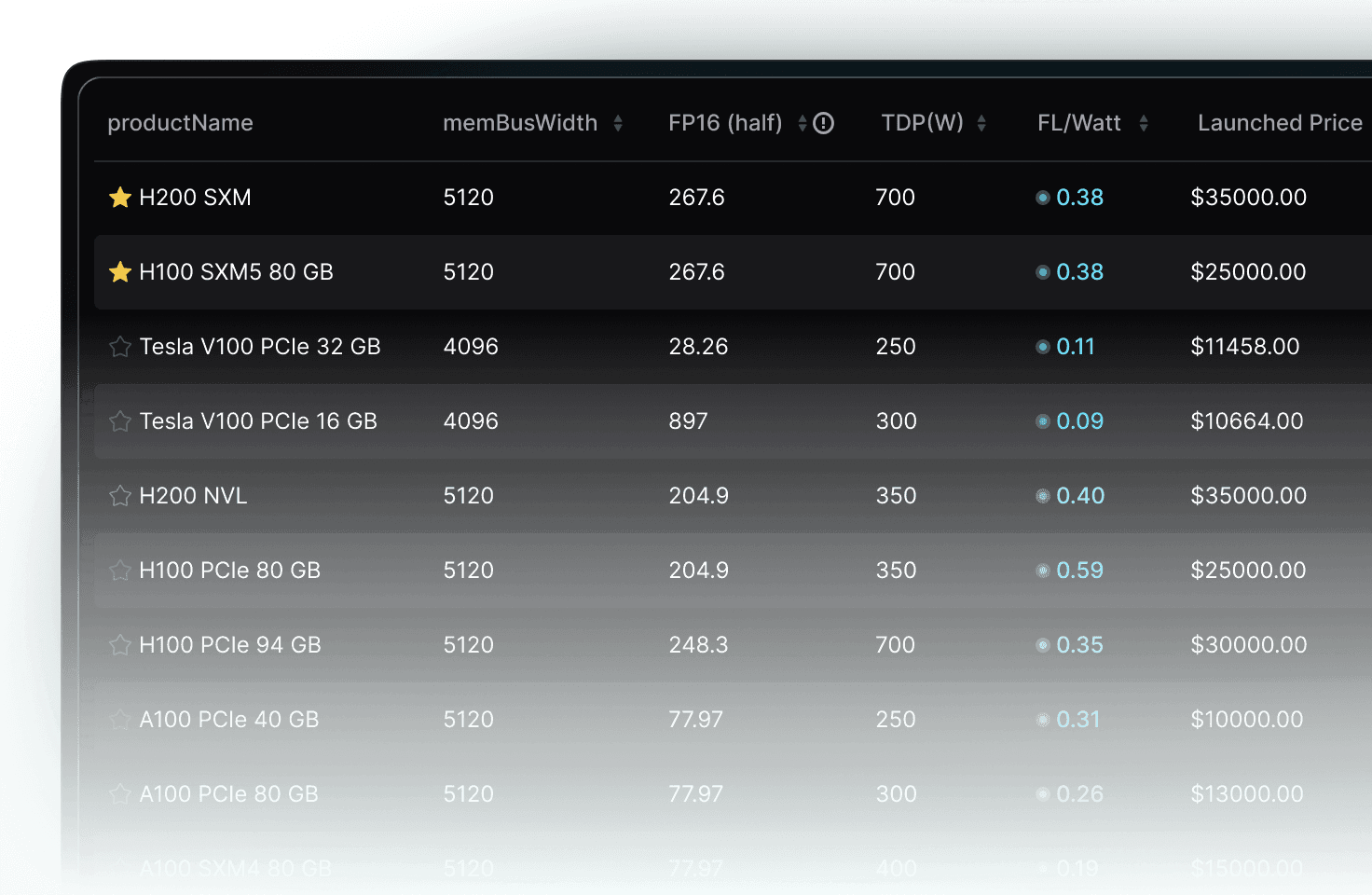Unstar the H100 SXM5 80 GB row
This screenshot has width=1372, height=895.
(120, 272)
